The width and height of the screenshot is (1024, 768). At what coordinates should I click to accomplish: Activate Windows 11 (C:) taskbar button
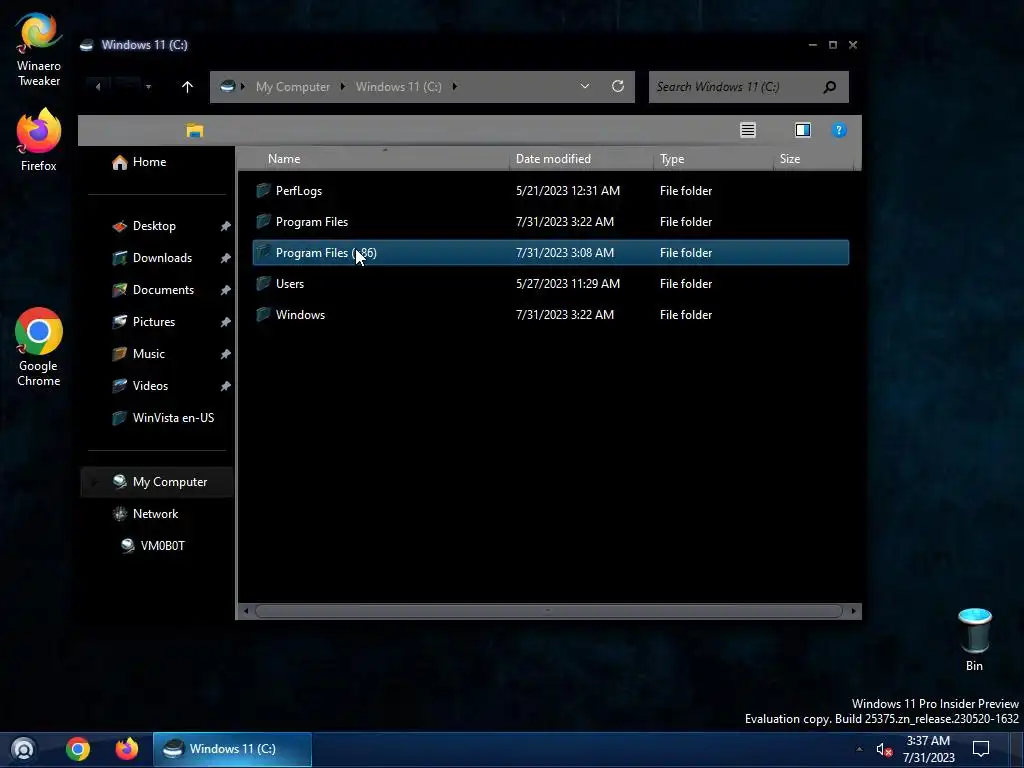click(232, 749)
